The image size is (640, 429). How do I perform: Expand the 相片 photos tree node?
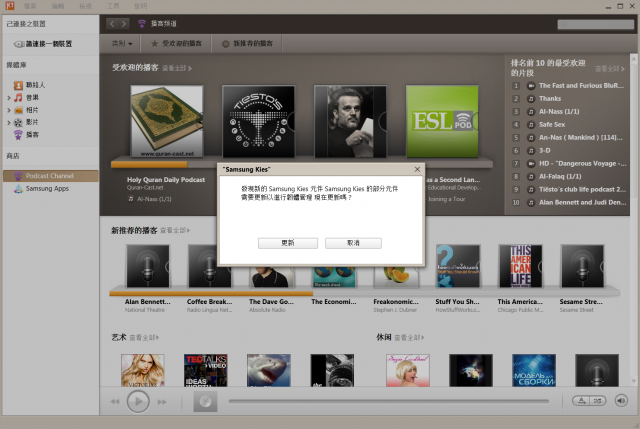tap(9, 110)
